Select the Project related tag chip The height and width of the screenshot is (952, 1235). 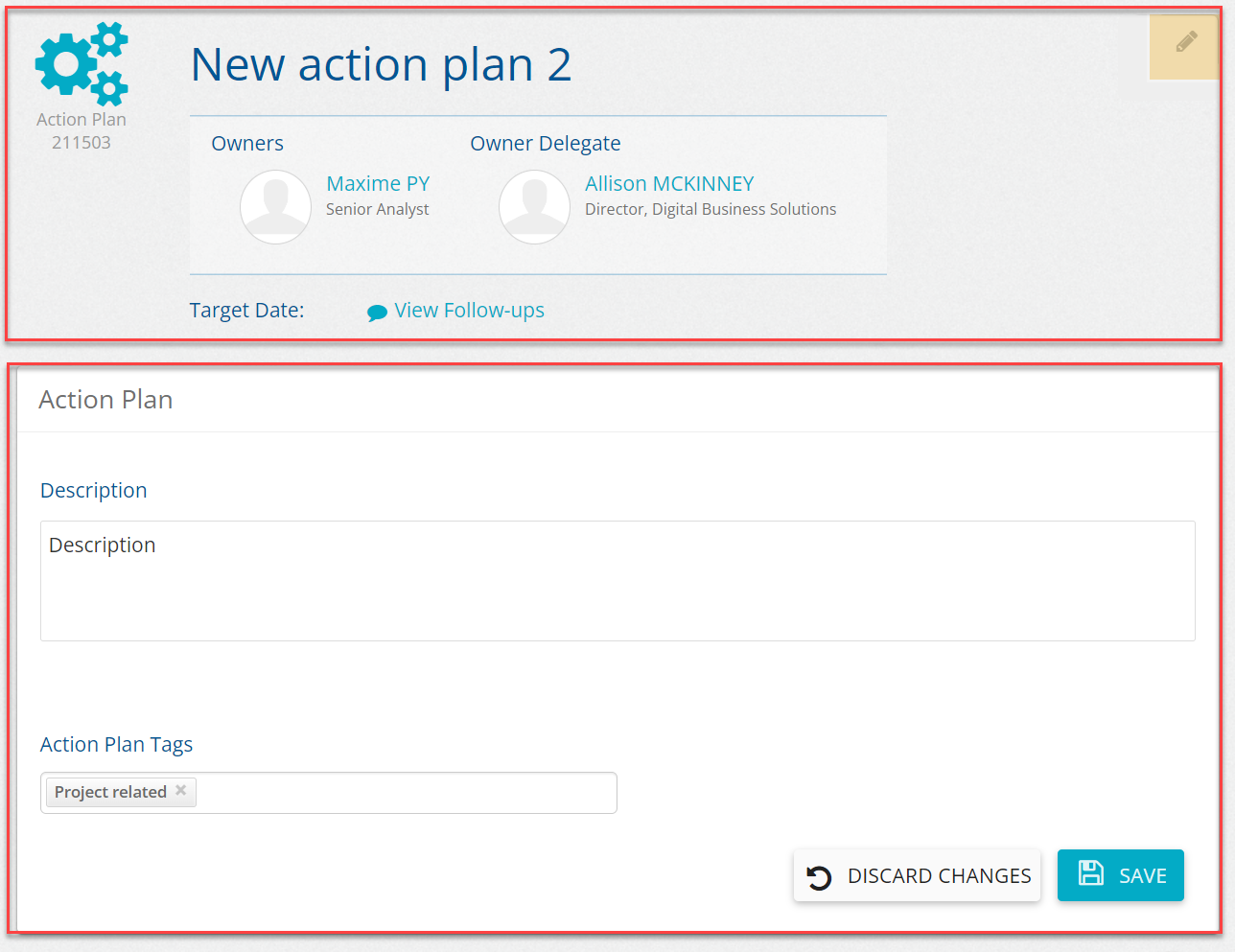click(110, 792)
